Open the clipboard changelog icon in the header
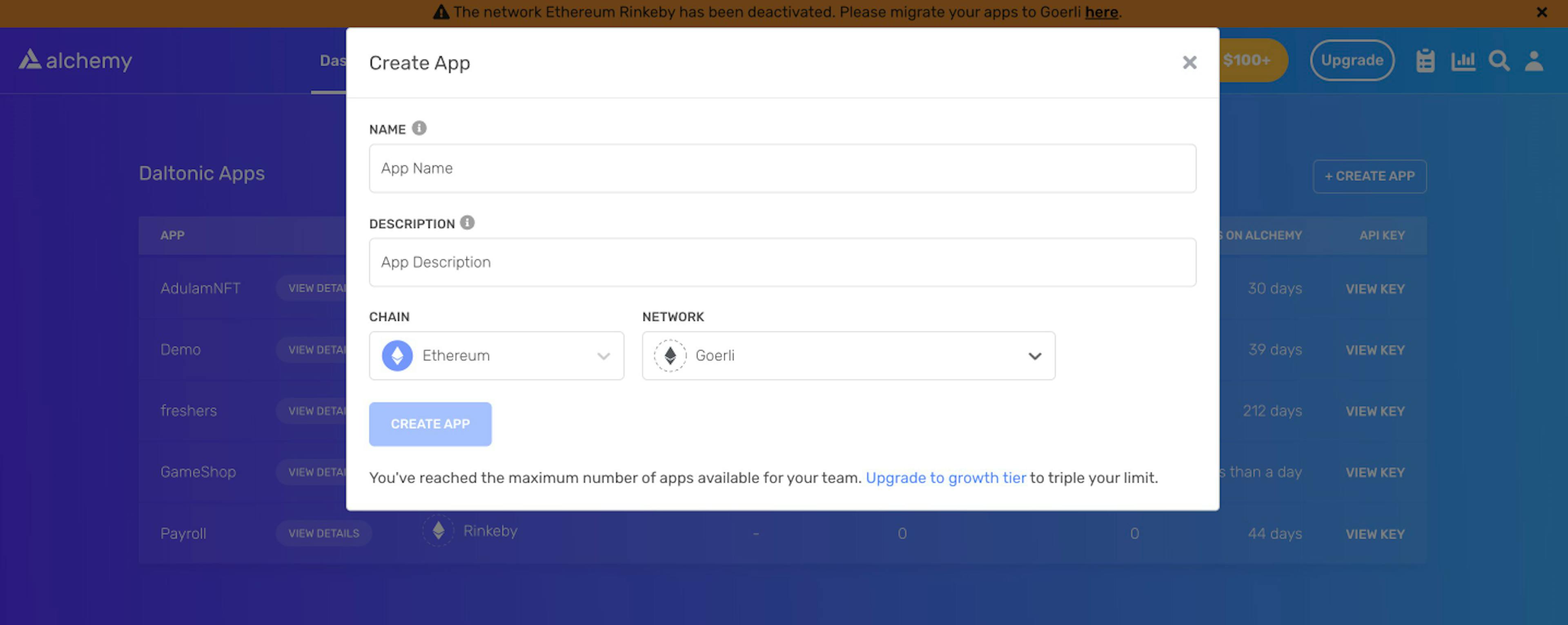 point(1425,60)
